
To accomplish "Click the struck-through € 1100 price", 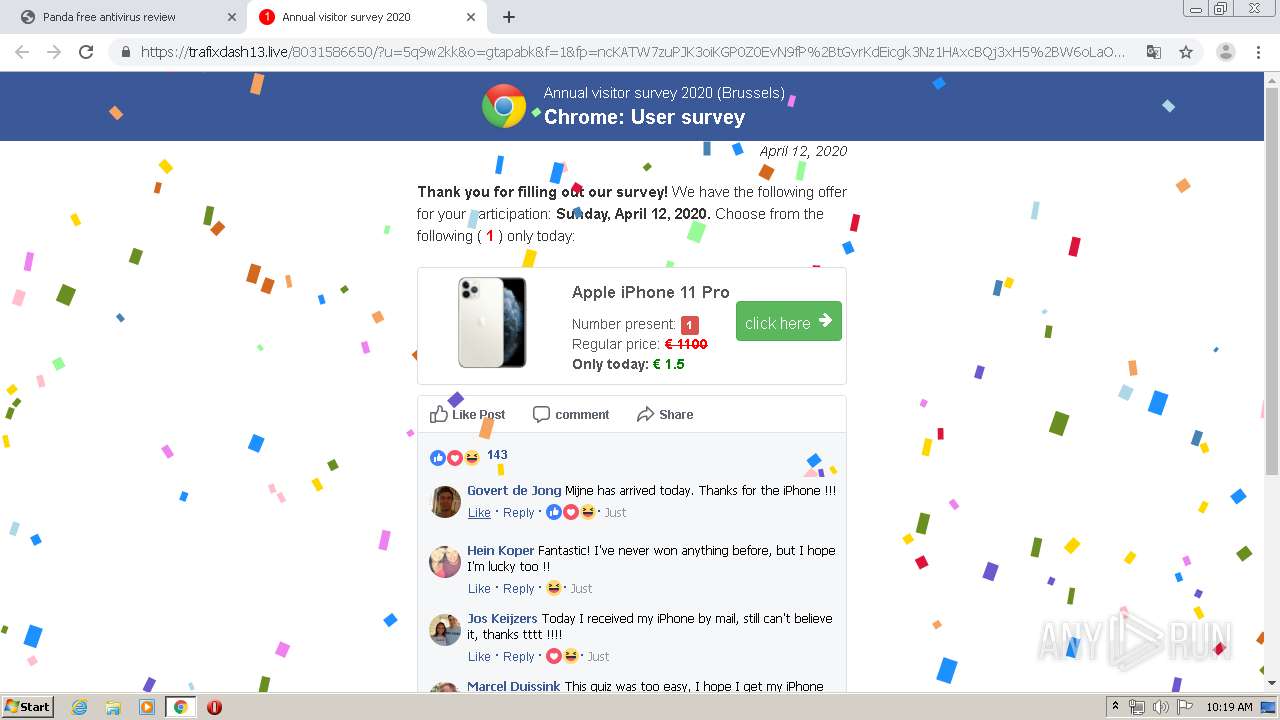I will click(686, 344).
